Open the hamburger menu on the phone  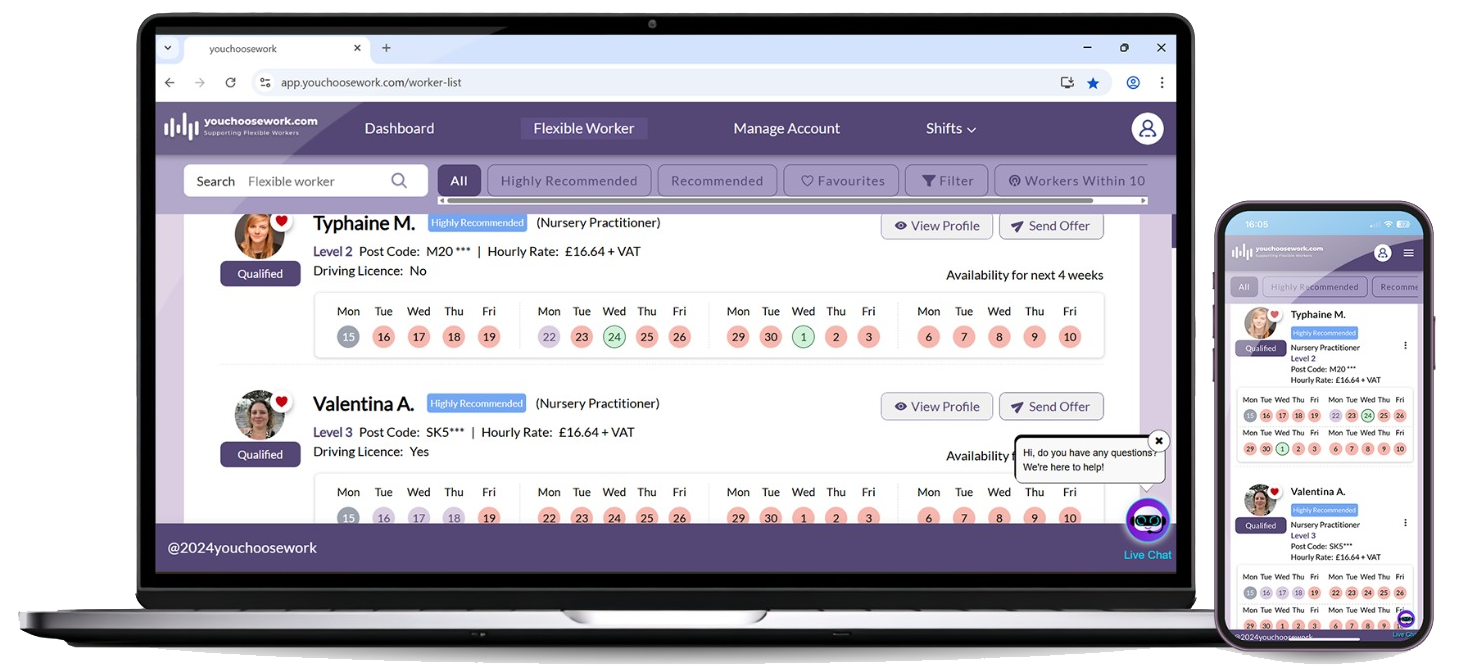(x=1408, y=253)
